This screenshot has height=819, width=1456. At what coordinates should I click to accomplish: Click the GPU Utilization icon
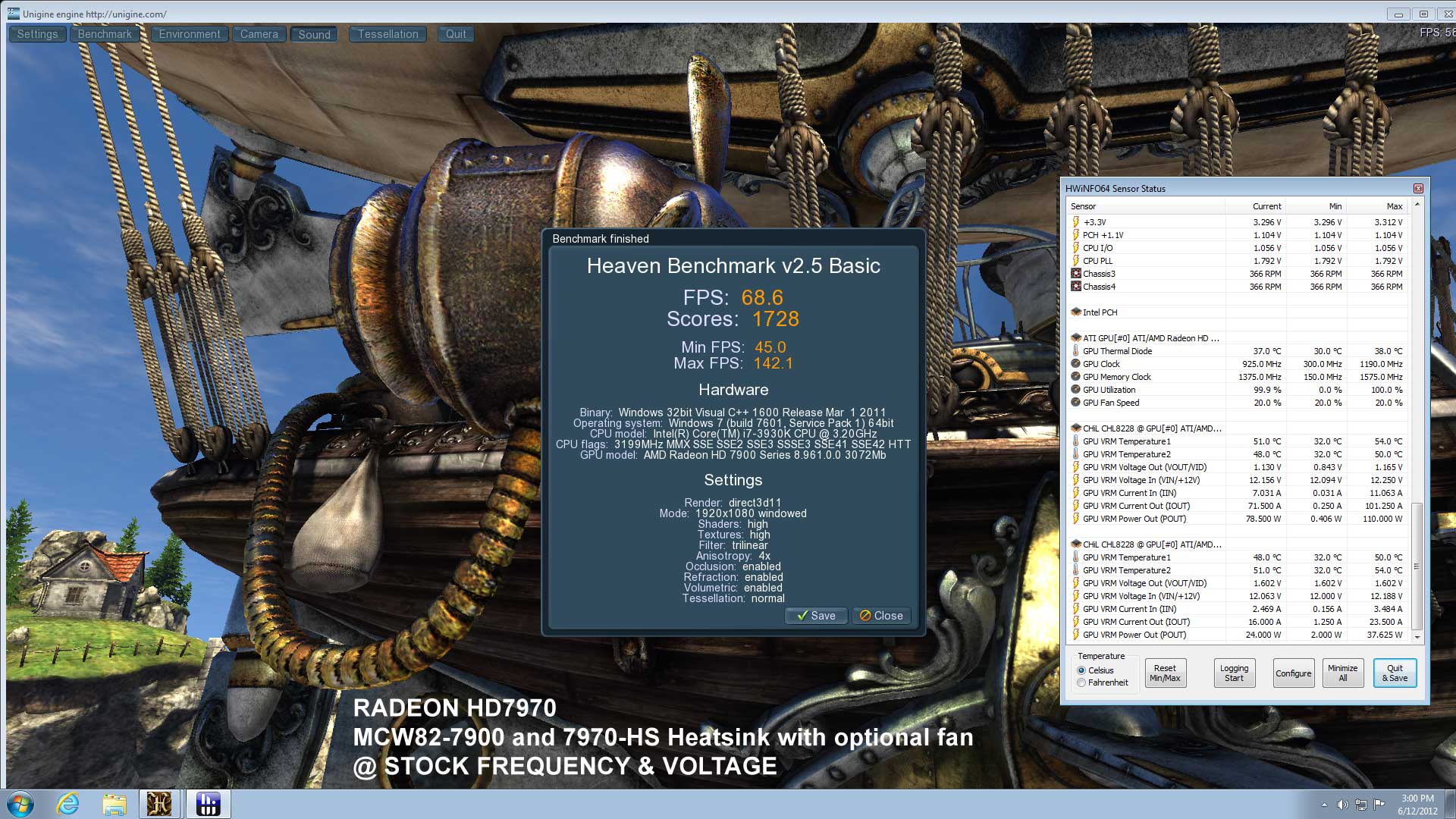coord(1075,390)
